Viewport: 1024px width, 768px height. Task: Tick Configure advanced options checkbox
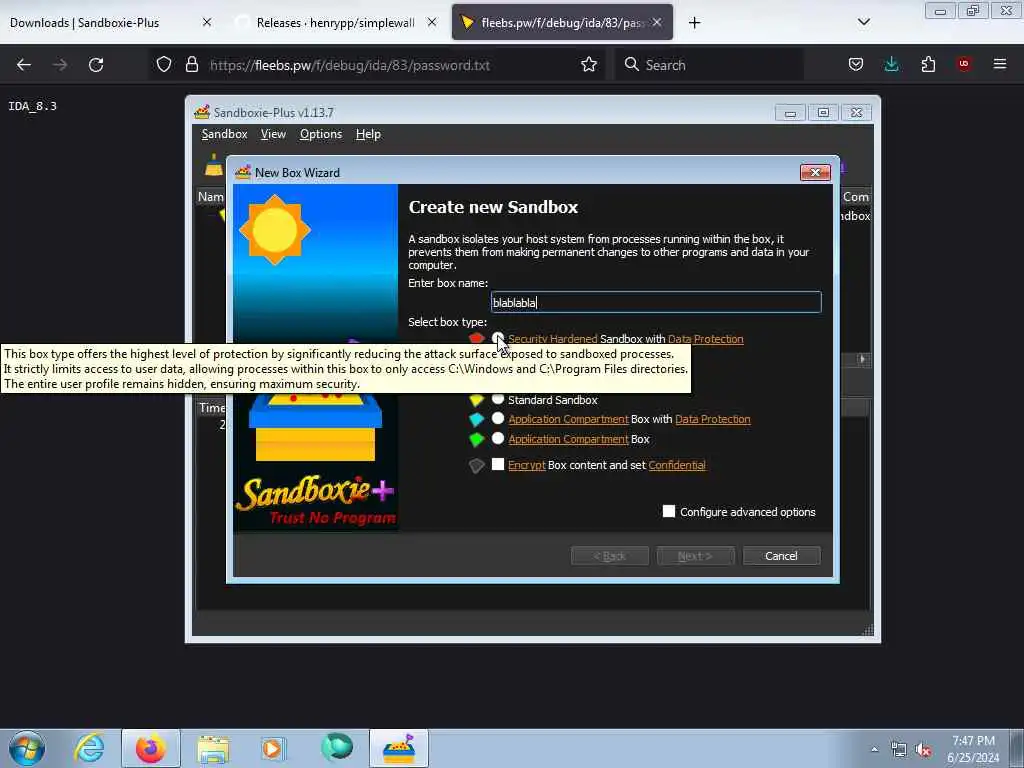pyautogui.click(x=669, y=511)
